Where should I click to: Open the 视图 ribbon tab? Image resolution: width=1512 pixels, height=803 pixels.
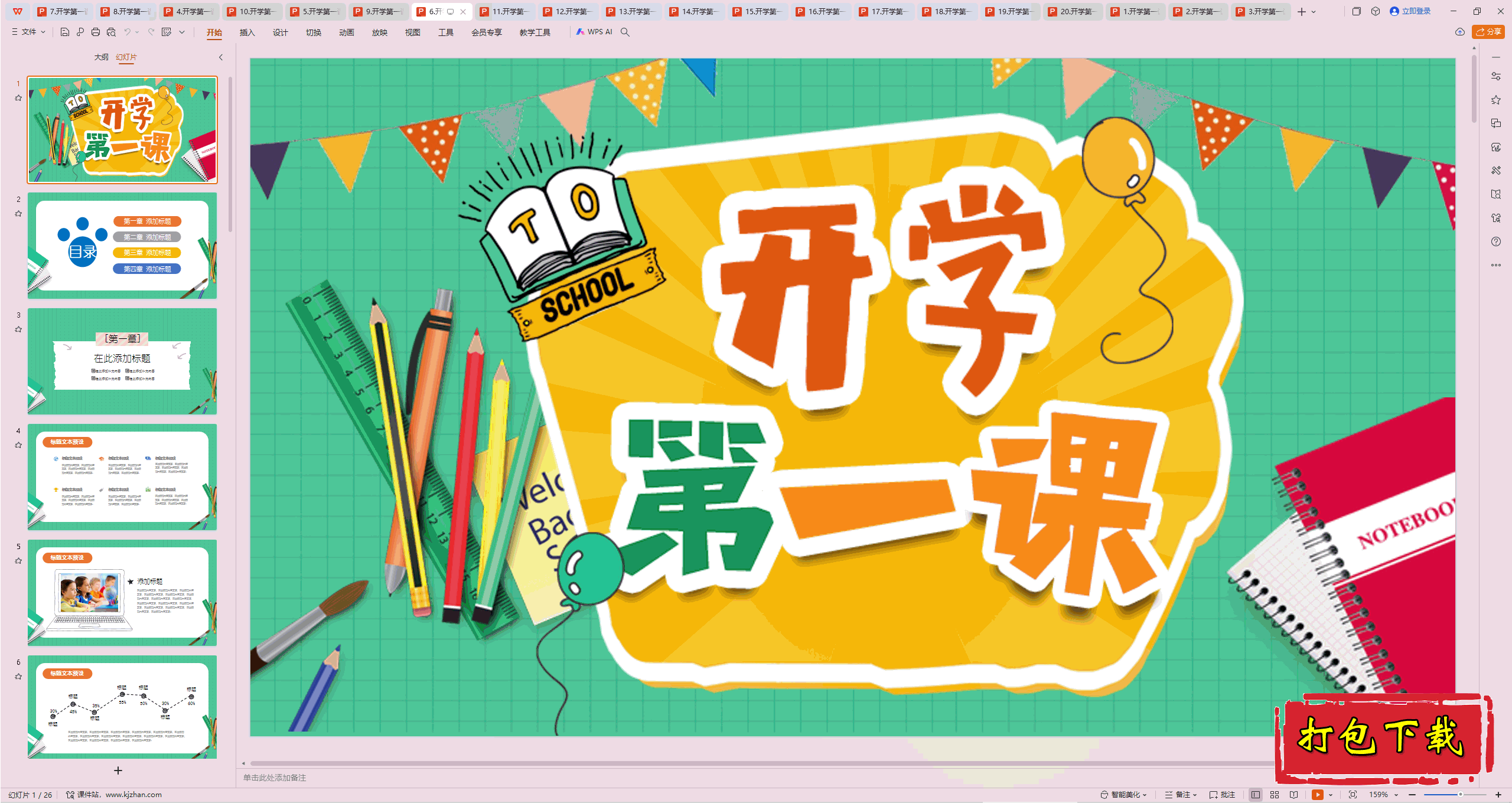point(412,32)
